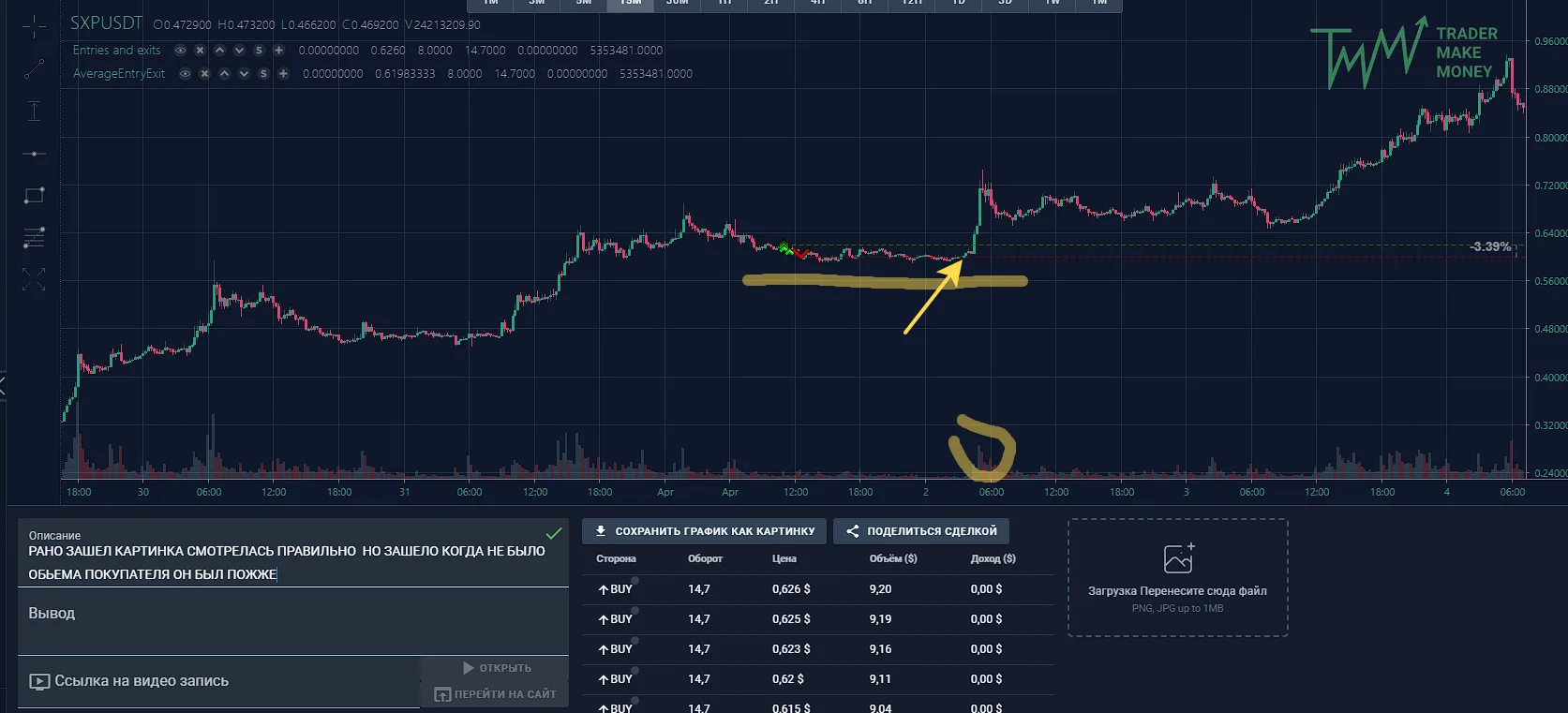The image size is (1568, 713).
Task: Click the share deal button
Action: pos(921,531)
